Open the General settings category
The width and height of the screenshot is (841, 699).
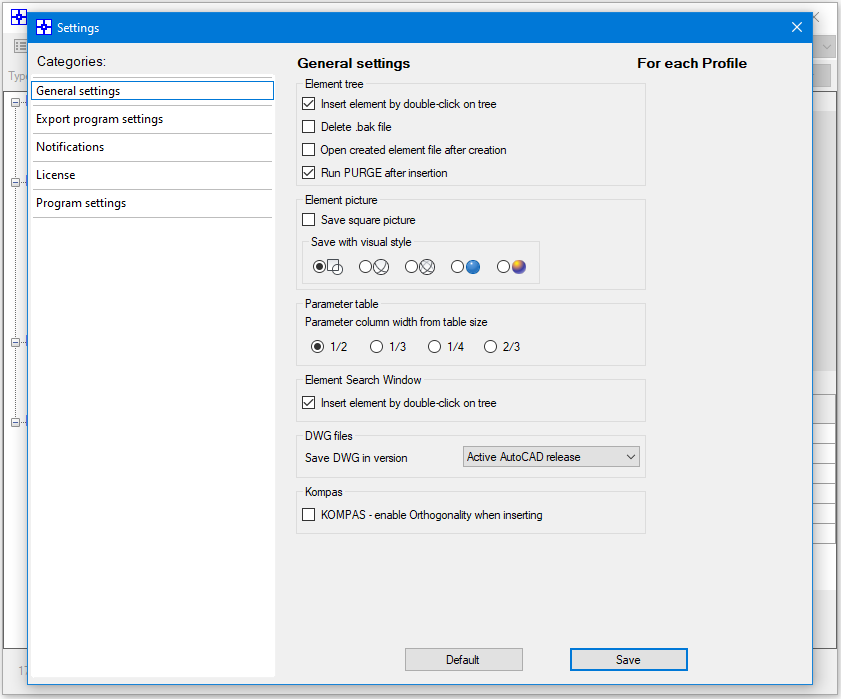[152, 91]
